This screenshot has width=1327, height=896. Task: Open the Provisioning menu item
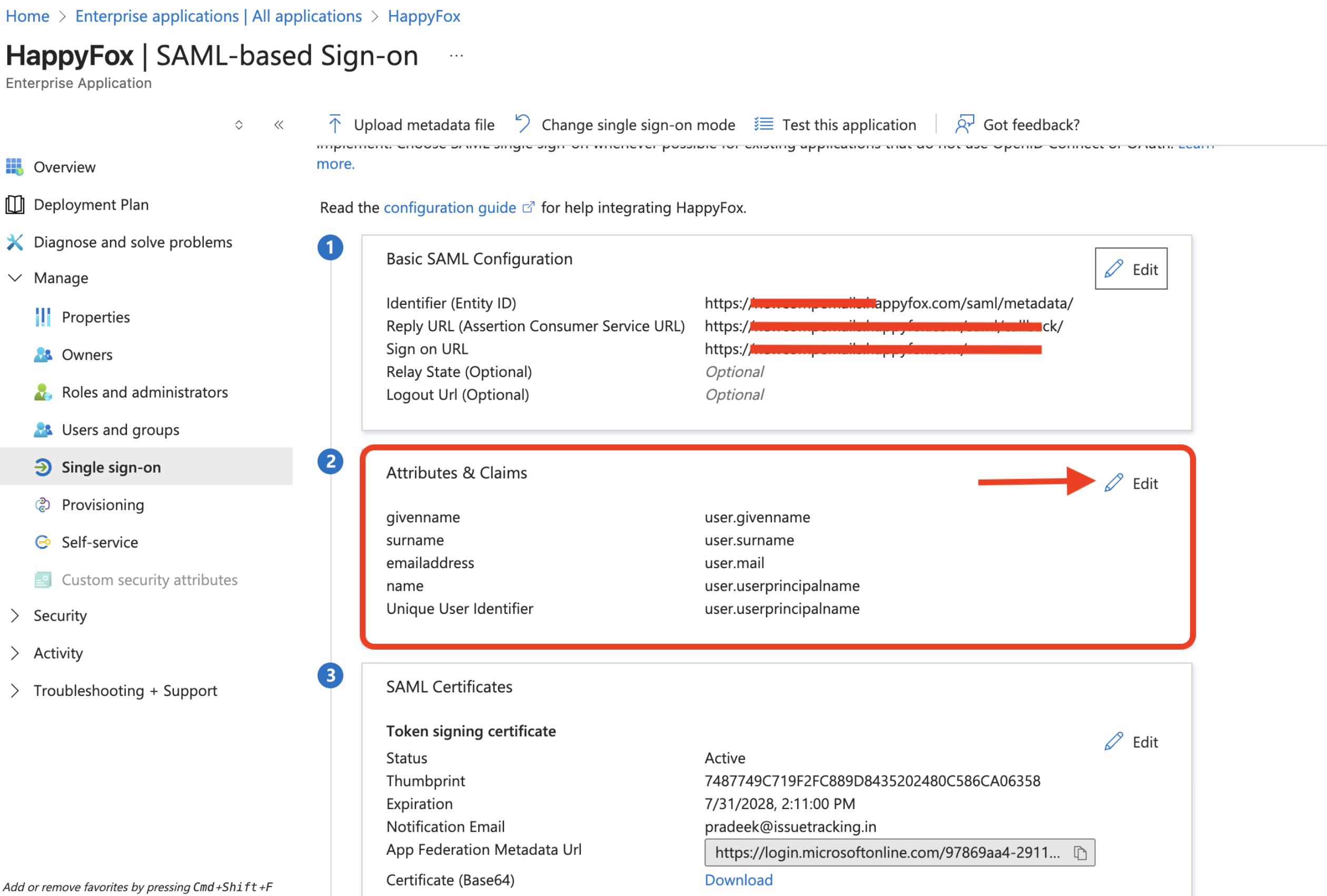[103, 505]
